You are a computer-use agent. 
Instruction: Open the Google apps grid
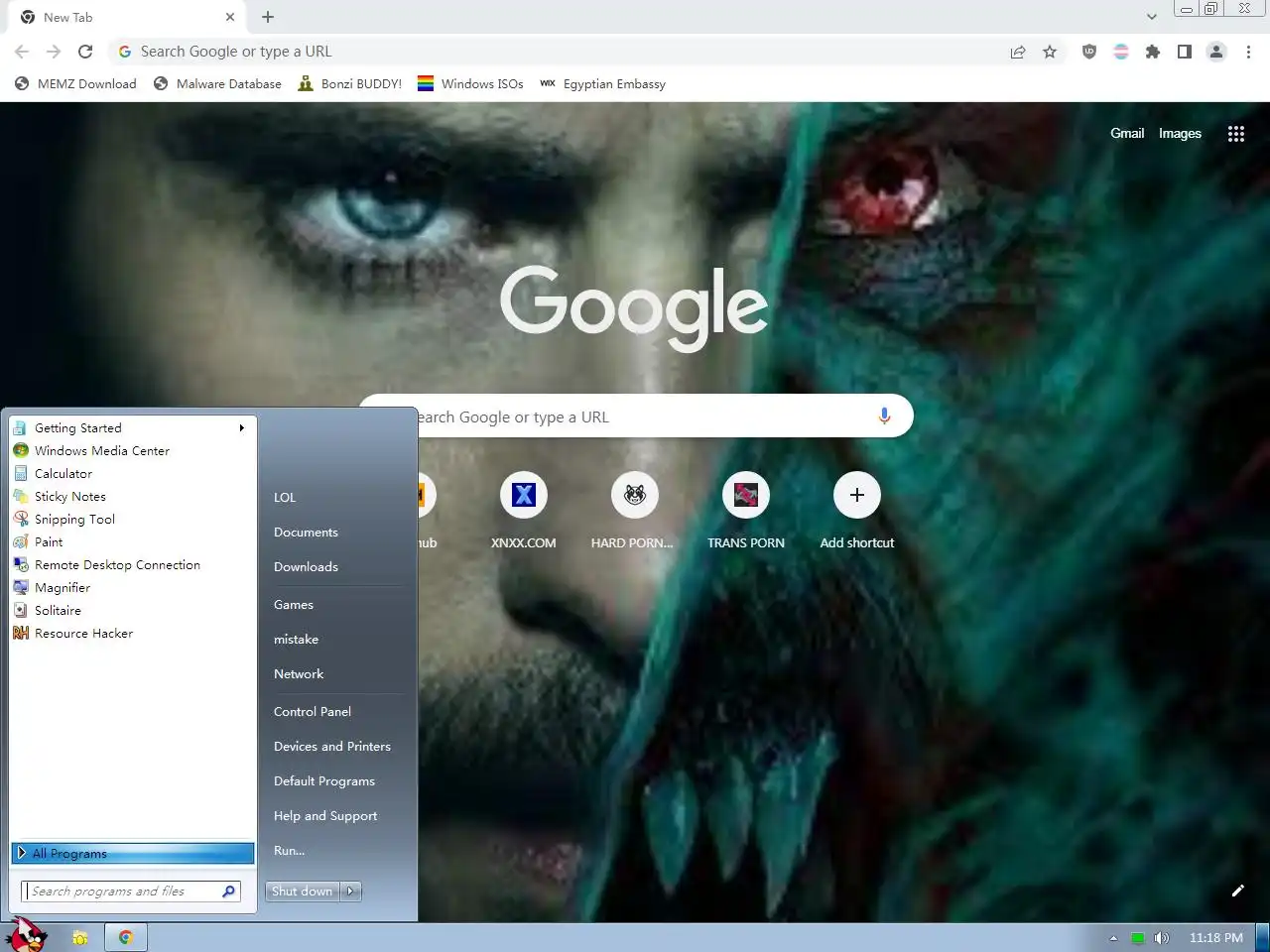[1236, 134]
